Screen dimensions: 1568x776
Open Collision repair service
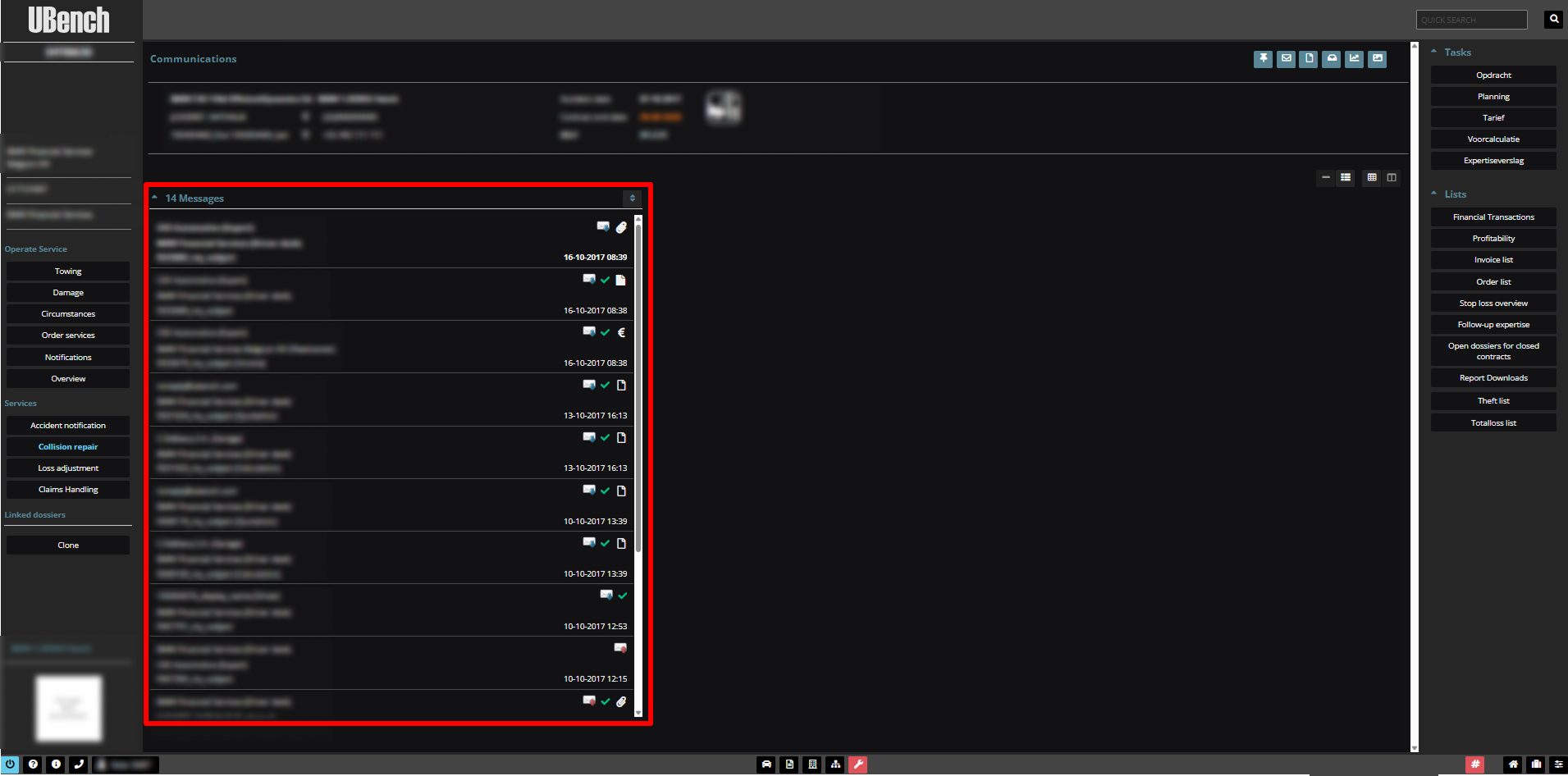(x=68, y=447)
